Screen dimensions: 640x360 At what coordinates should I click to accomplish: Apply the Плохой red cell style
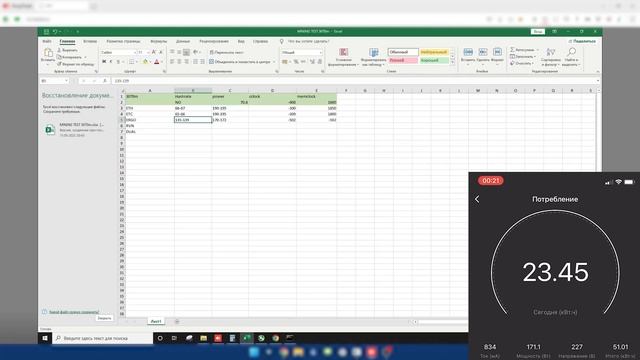point(403,60)
